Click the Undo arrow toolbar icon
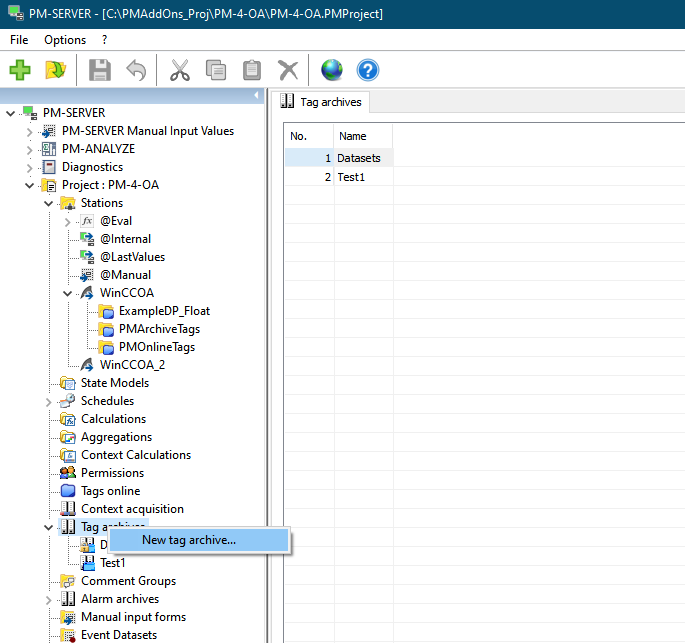This screenshot has height=643, width=685. click(x=135, y=70)
